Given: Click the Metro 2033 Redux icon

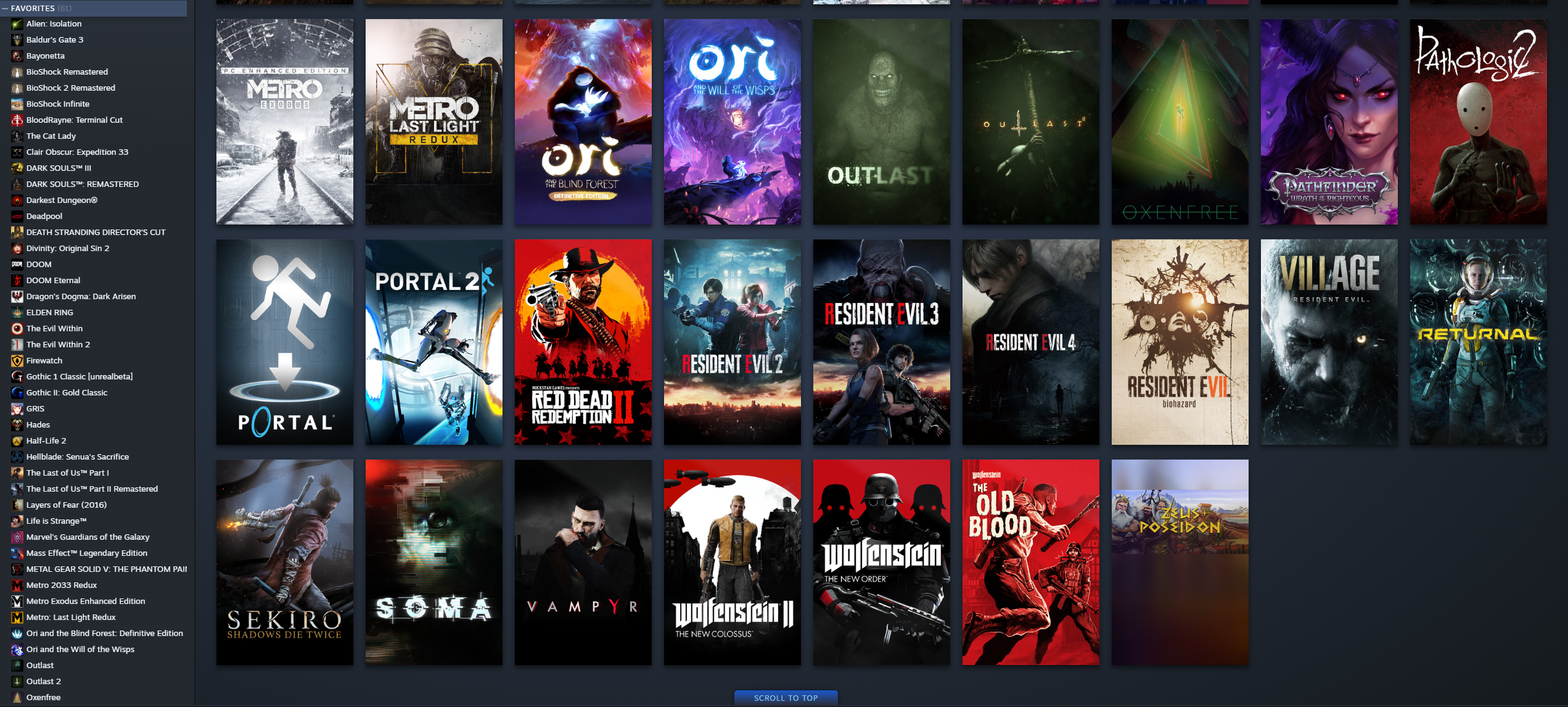Looking at the screenshot, I should 17,585.
